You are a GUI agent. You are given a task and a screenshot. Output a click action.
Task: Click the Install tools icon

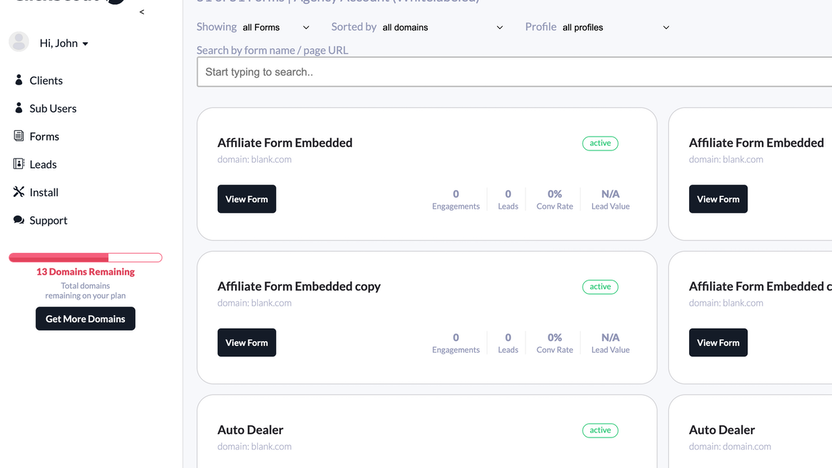click(19, 192)
